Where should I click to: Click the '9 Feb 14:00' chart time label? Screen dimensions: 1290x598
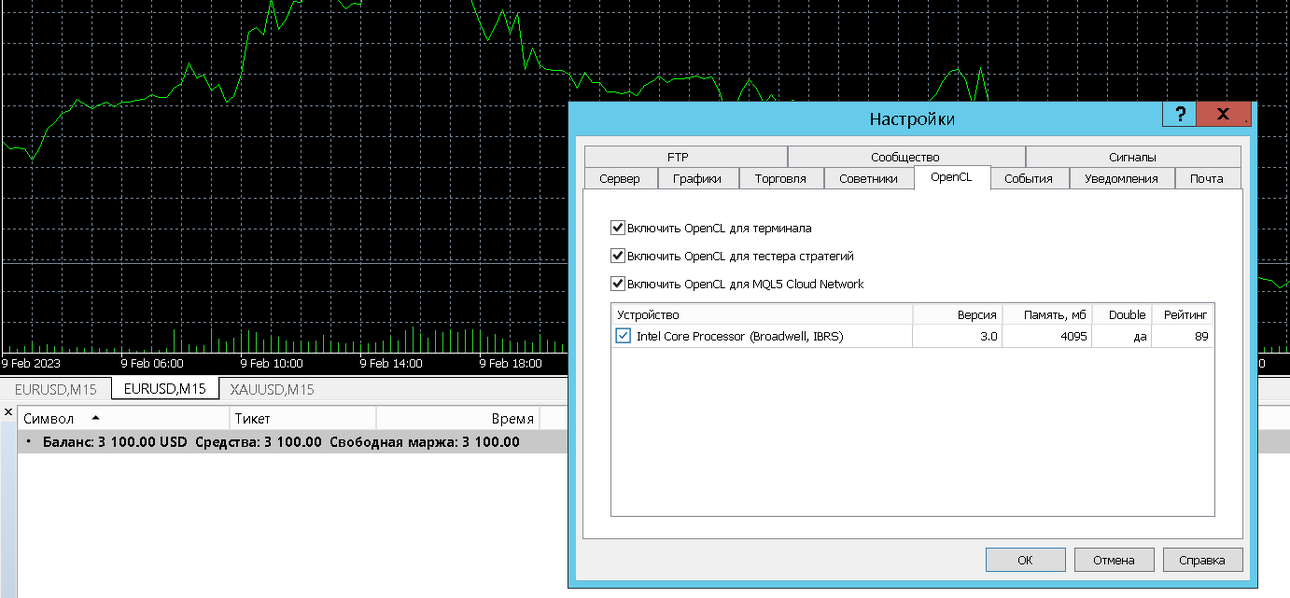391,364
